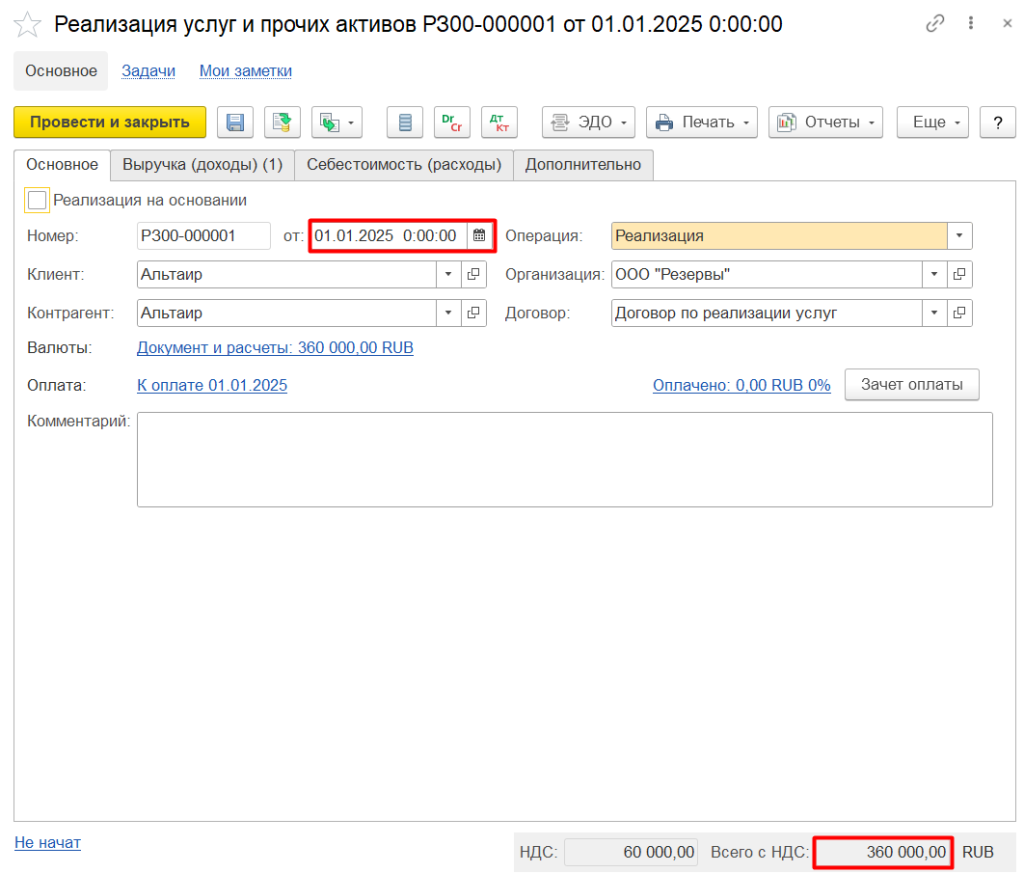Screen dimensions: 1024x873
Task: Open the Печать dropdown menu
Action: pos(701,122)
